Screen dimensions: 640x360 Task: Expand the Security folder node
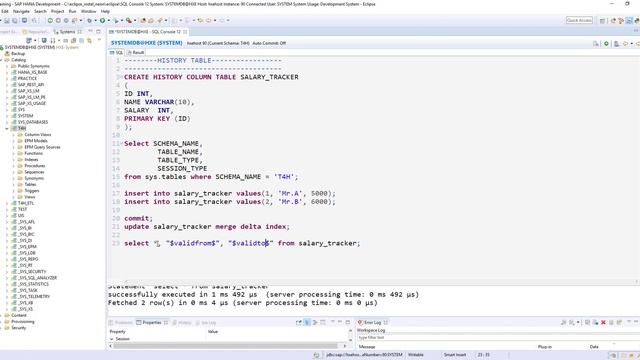pos(1,328)
